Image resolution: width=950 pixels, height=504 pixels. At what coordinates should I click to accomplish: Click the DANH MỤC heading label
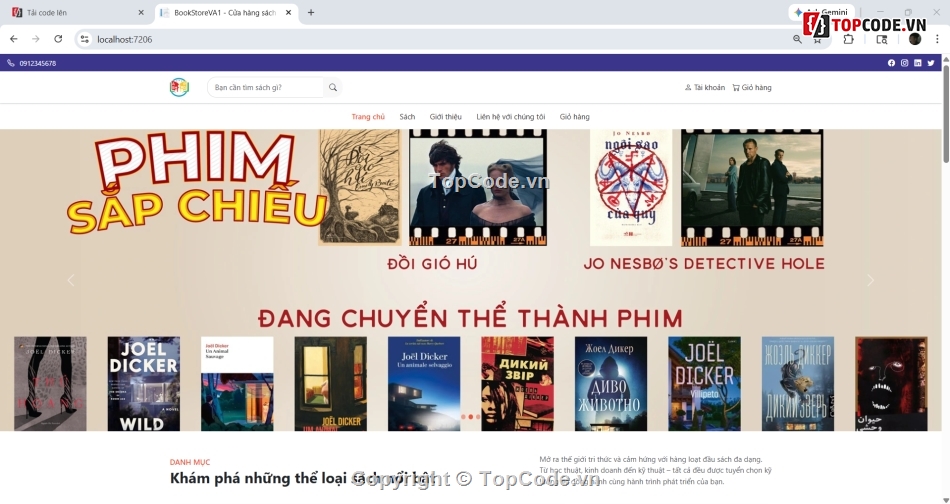[x=190, y=462]
